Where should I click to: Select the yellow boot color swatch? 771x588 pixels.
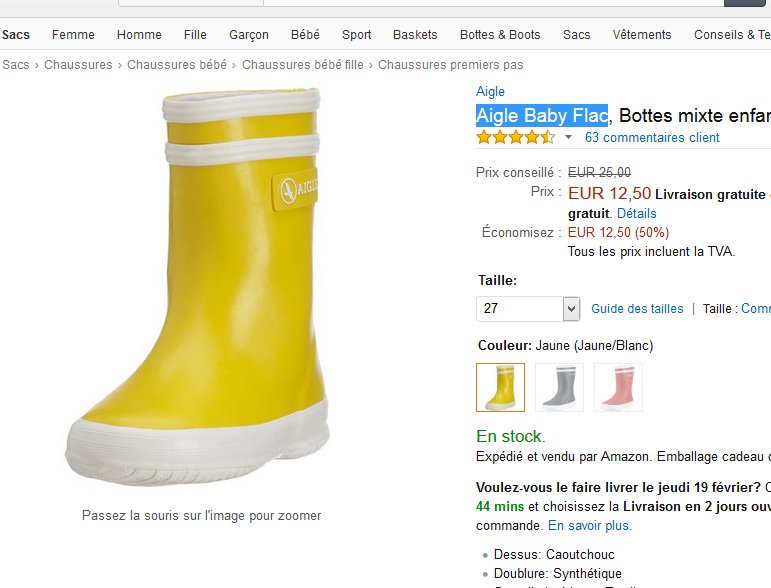pyautogui.click(x=500, y=387)
